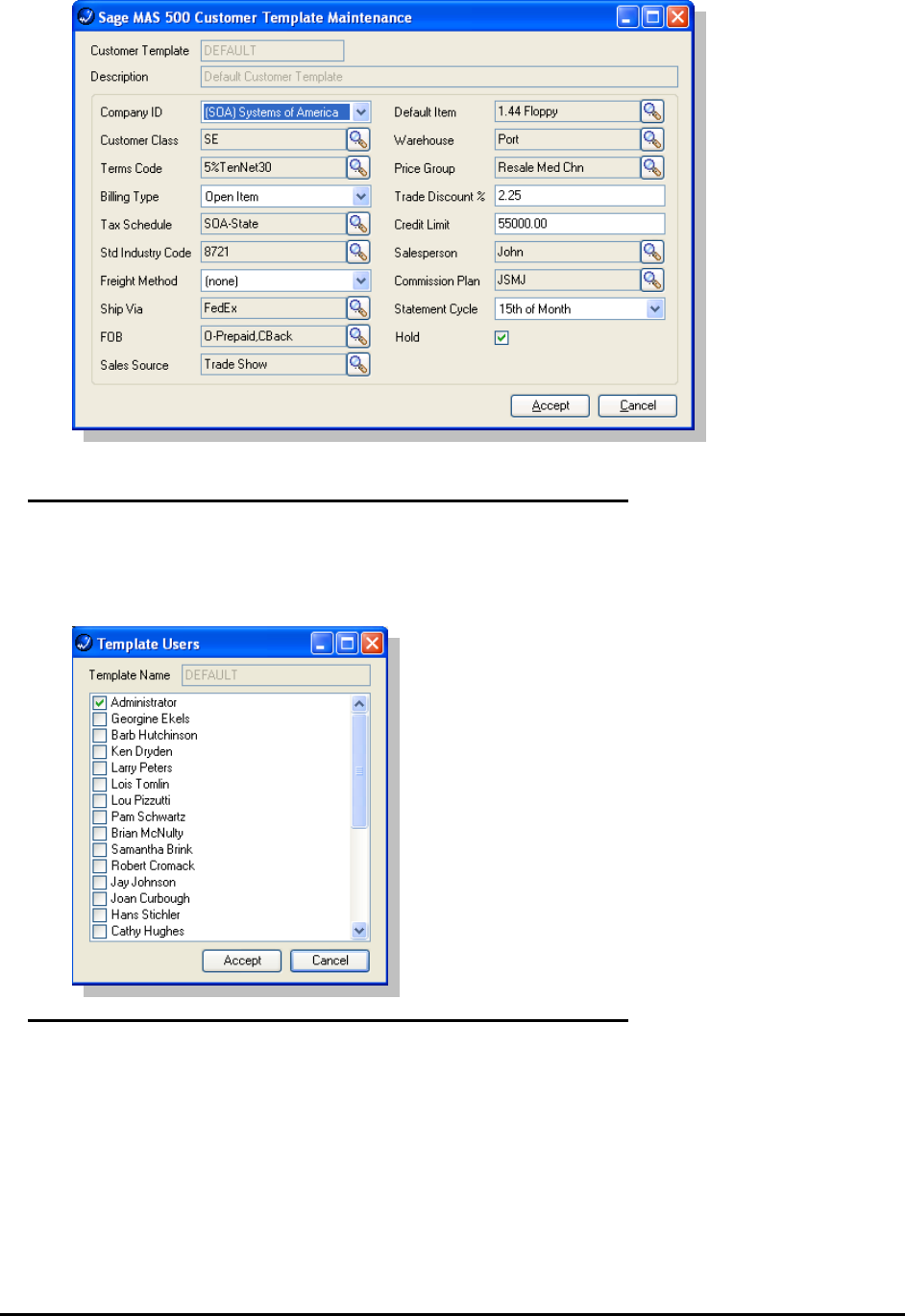Viewport: 905px width, 1316px height.
Task: Click the Customer Class SE field
Action: coord(273,140)
